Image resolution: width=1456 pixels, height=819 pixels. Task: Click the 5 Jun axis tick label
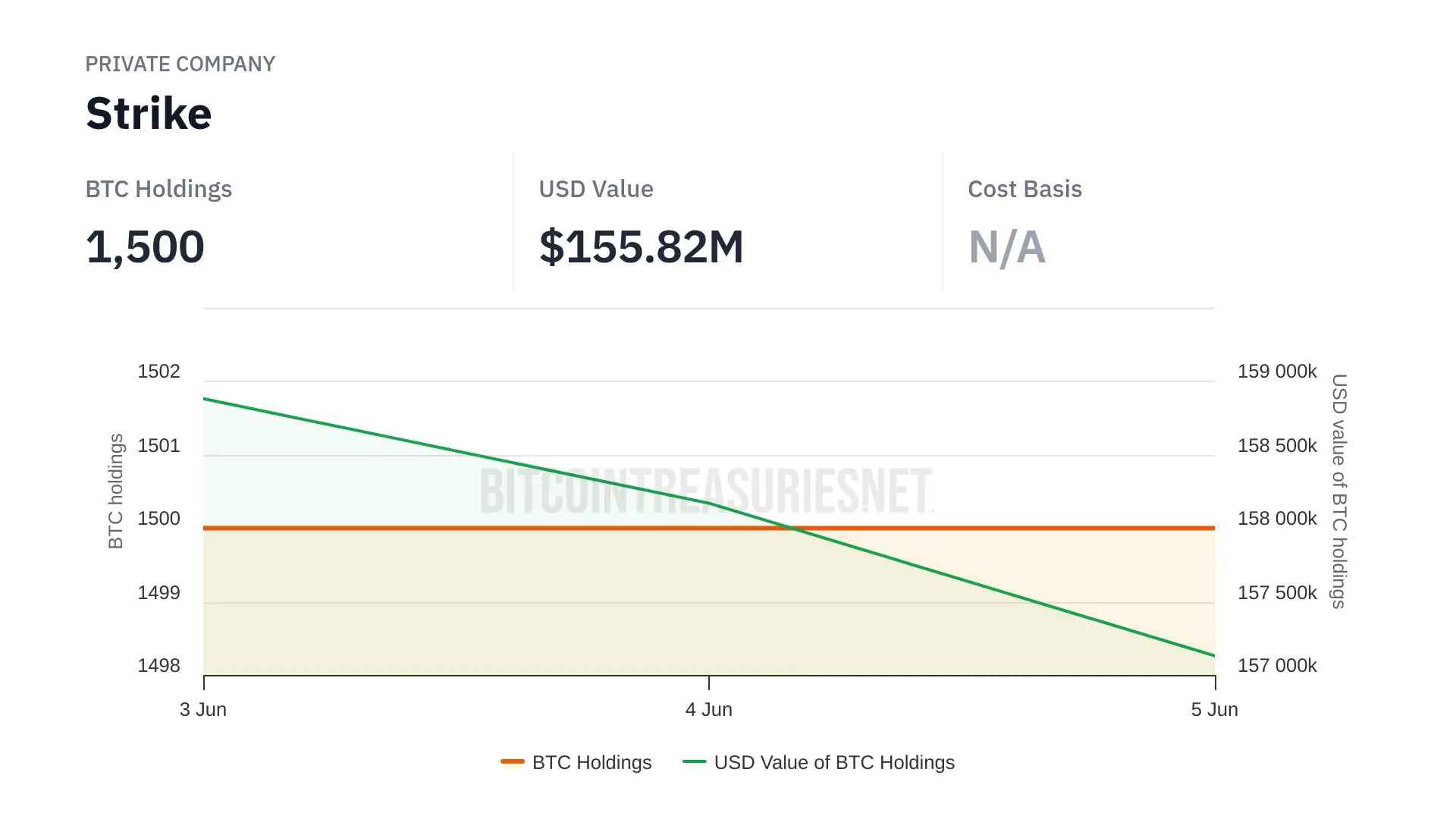coord(1214,710)
